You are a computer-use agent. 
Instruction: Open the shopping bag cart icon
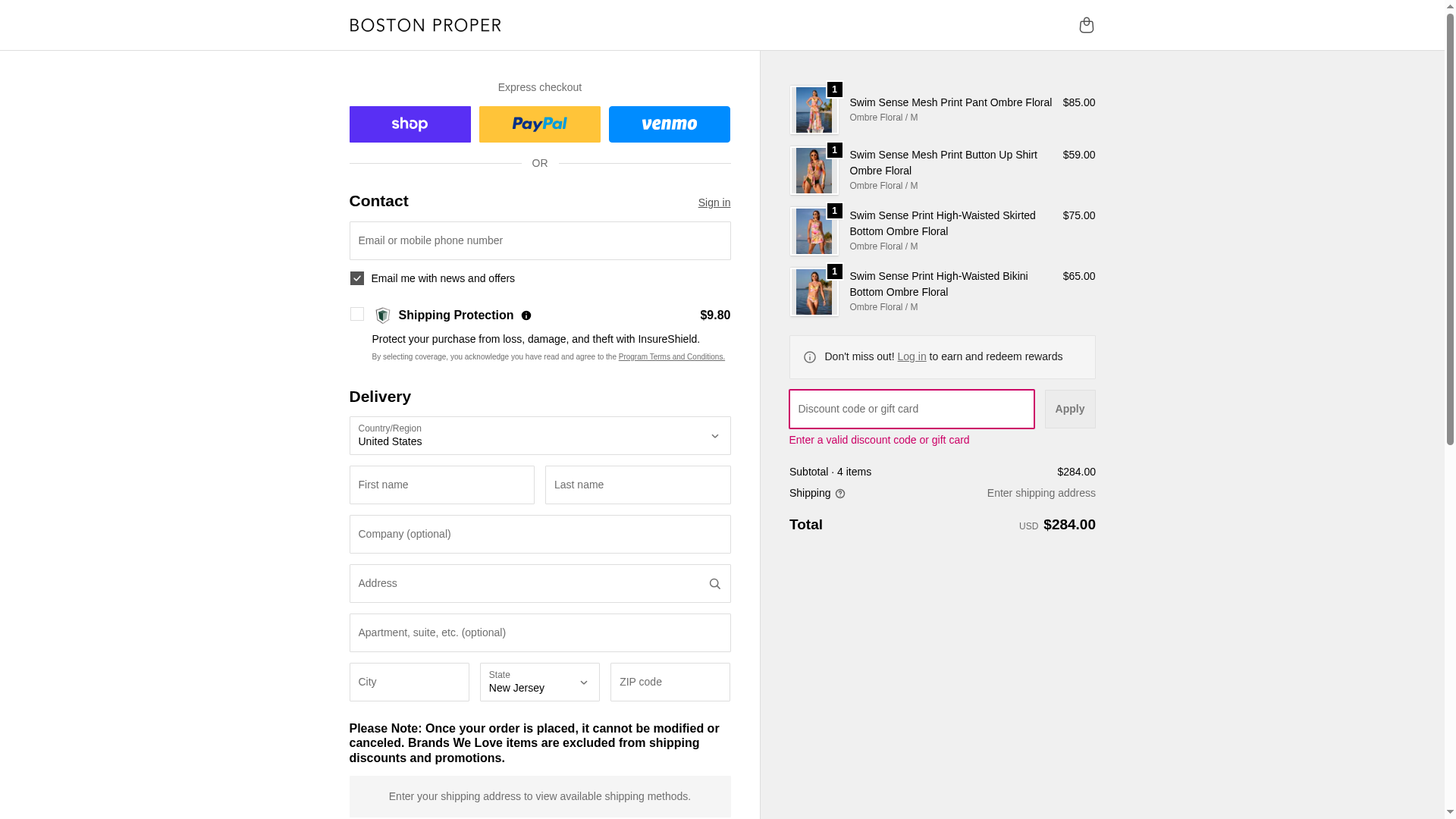coord(1086,25)
